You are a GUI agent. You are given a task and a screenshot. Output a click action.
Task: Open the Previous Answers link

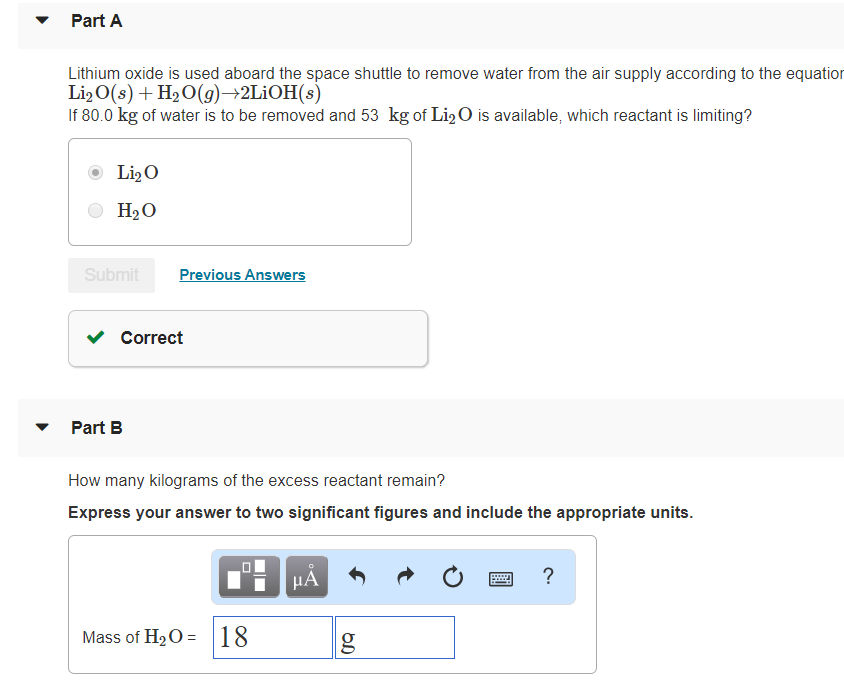242,275
